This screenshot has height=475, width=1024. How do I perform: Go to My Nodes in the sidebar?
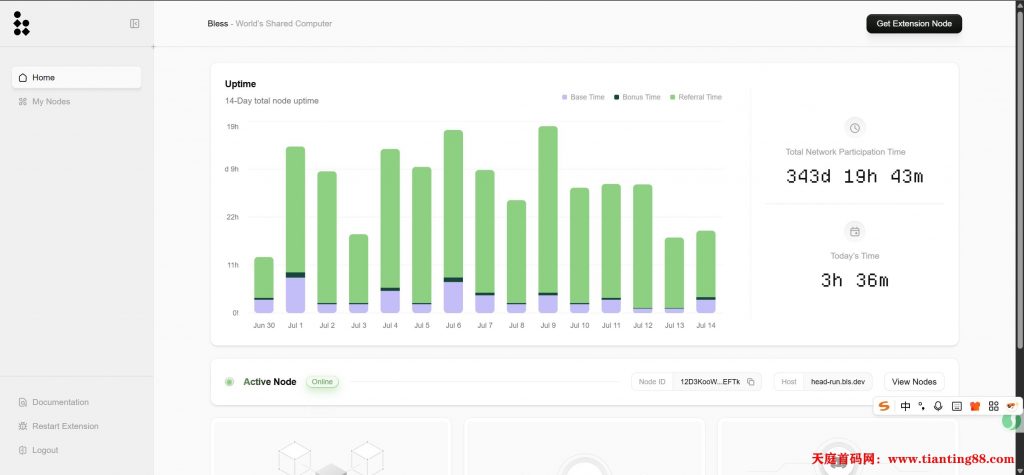[44, 101]
